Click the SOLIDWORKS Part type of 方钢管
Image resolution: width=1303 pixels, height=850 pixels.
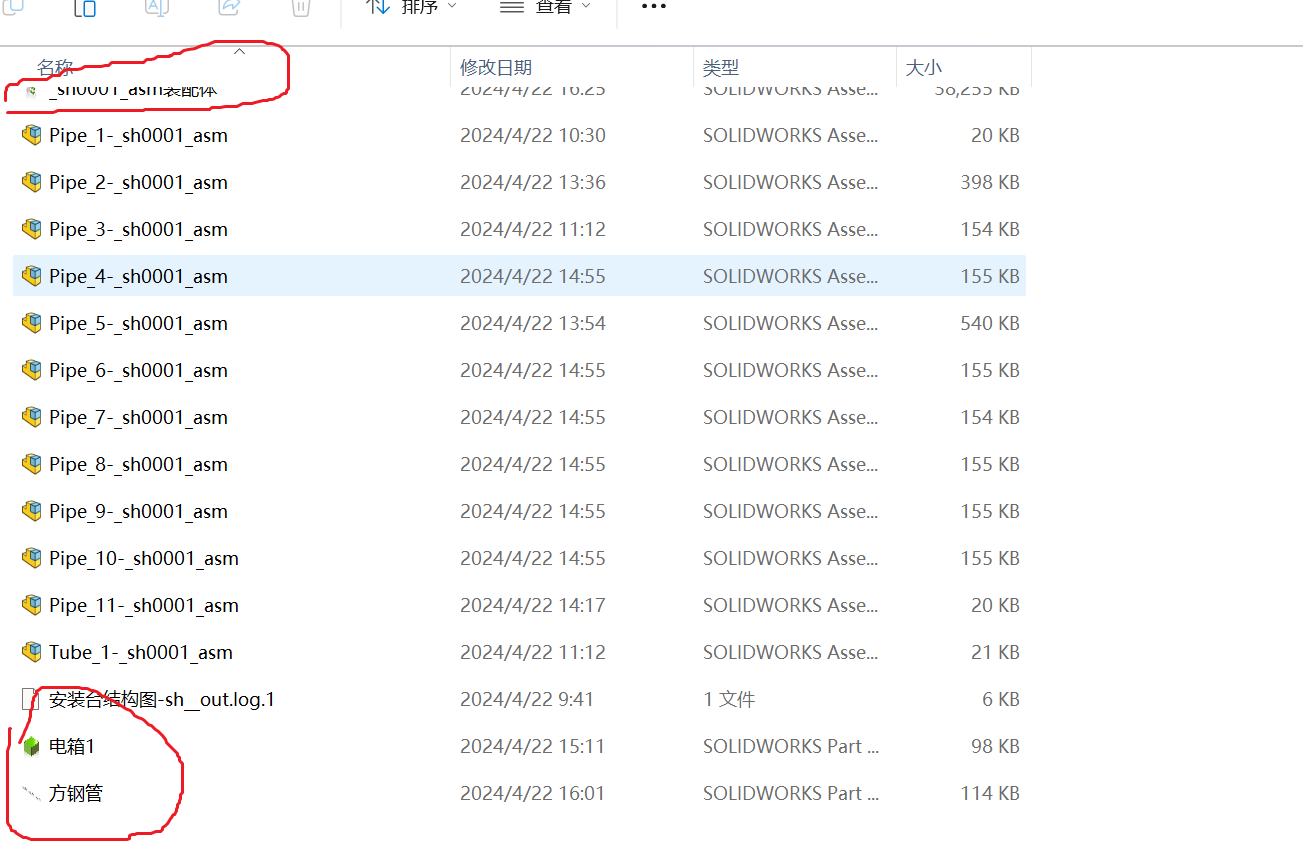tap(791, 793)
